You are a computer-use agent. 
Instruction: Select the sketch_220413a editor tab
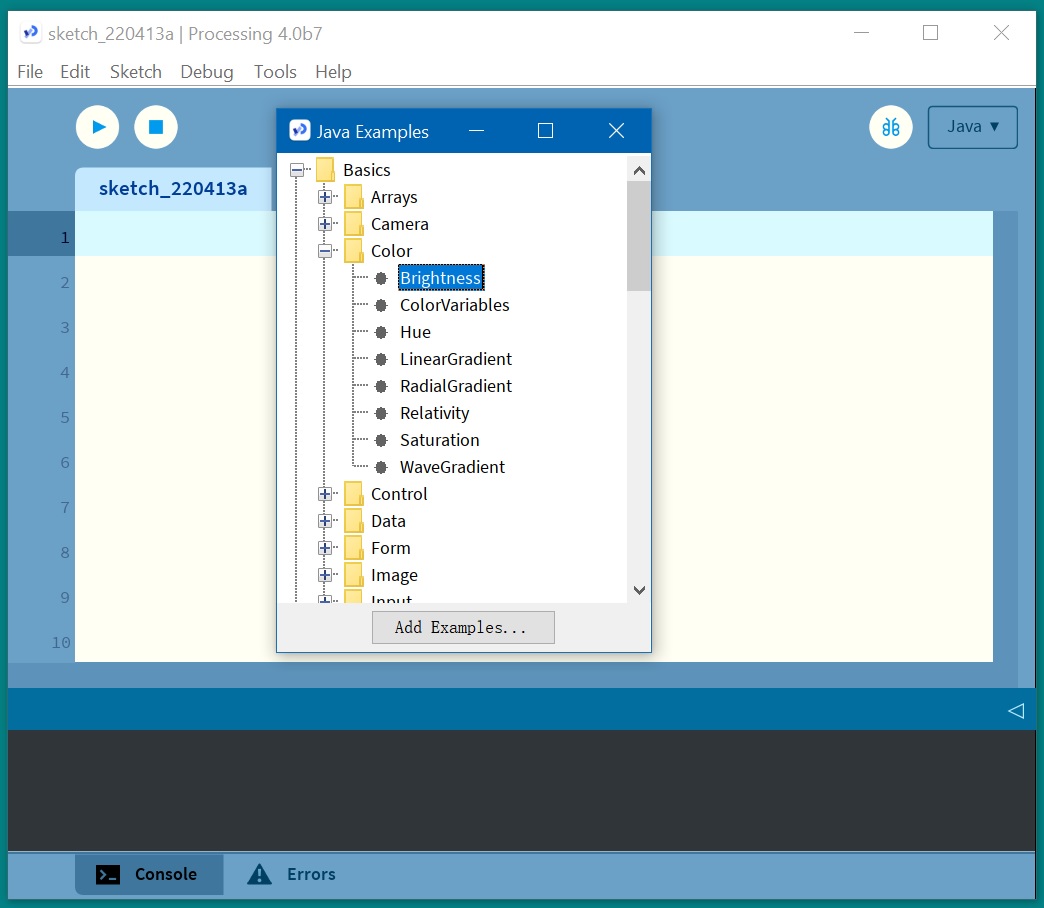click(x=173, y=188)
